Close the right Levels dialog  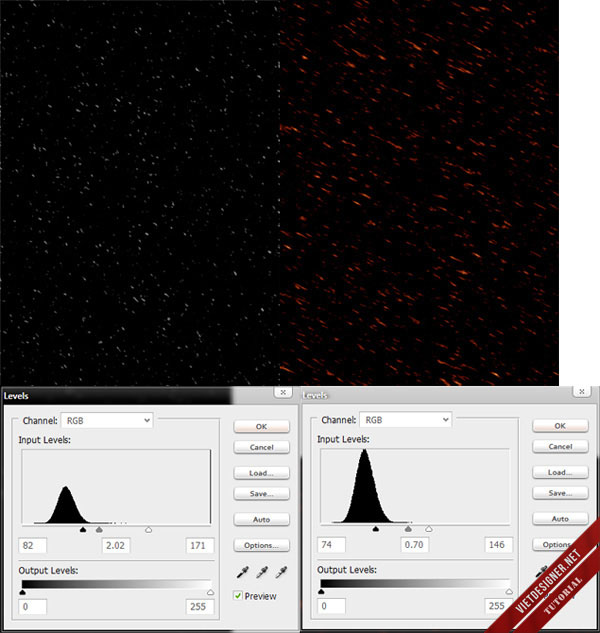pos(582,391)
